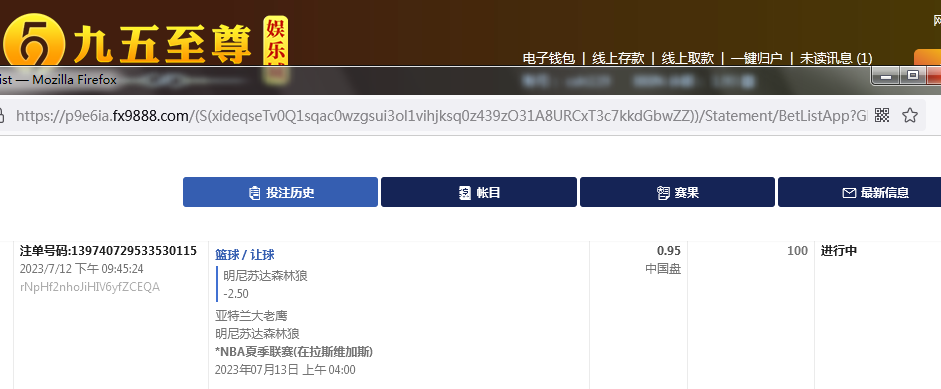Click the -2.50 handicap value
The image size is (941, 389).
[x=236, y=294]
